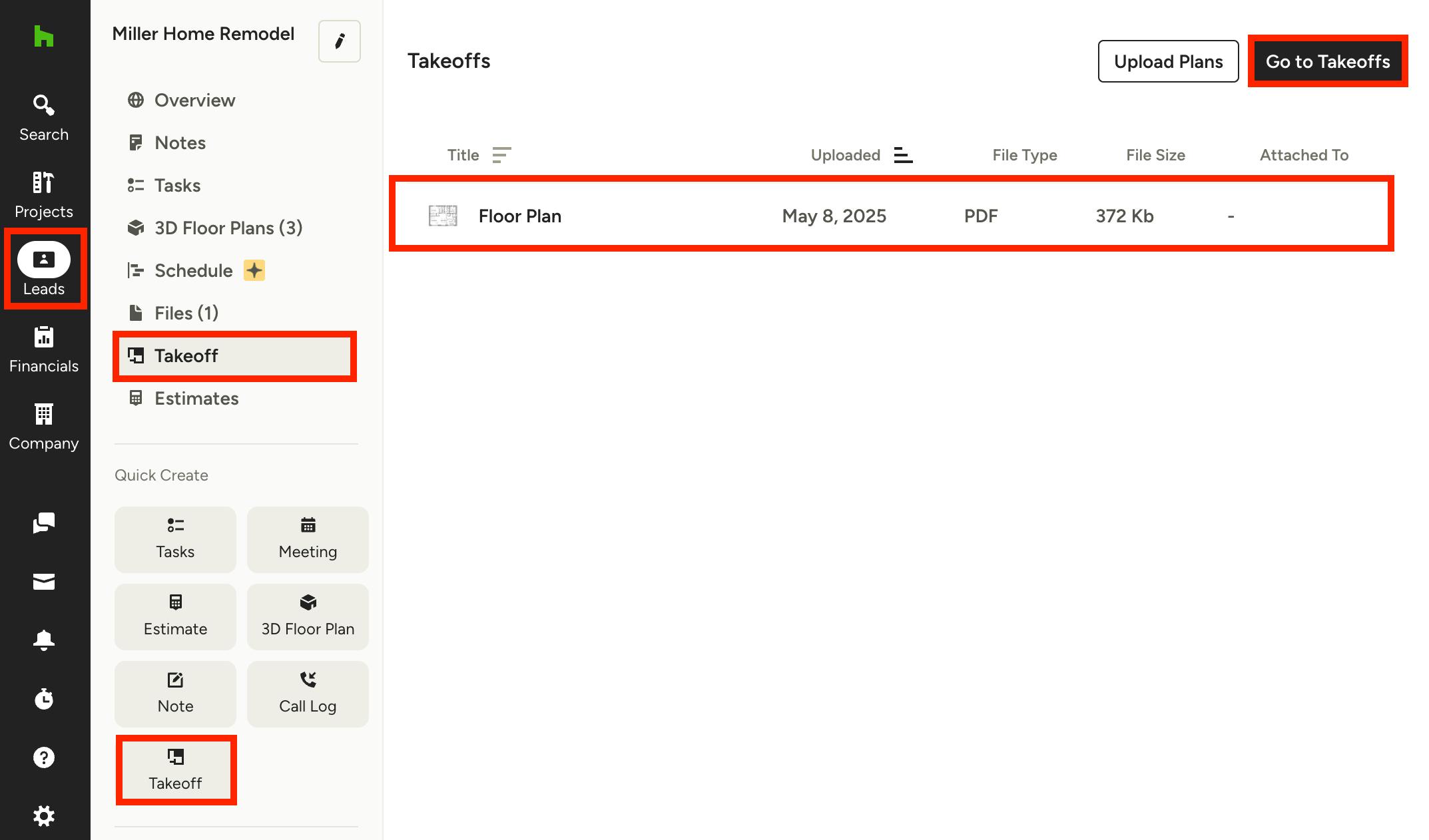Open Files (1) in project menu
Viewport: 1429px width, 840px height.
[186, 314]
